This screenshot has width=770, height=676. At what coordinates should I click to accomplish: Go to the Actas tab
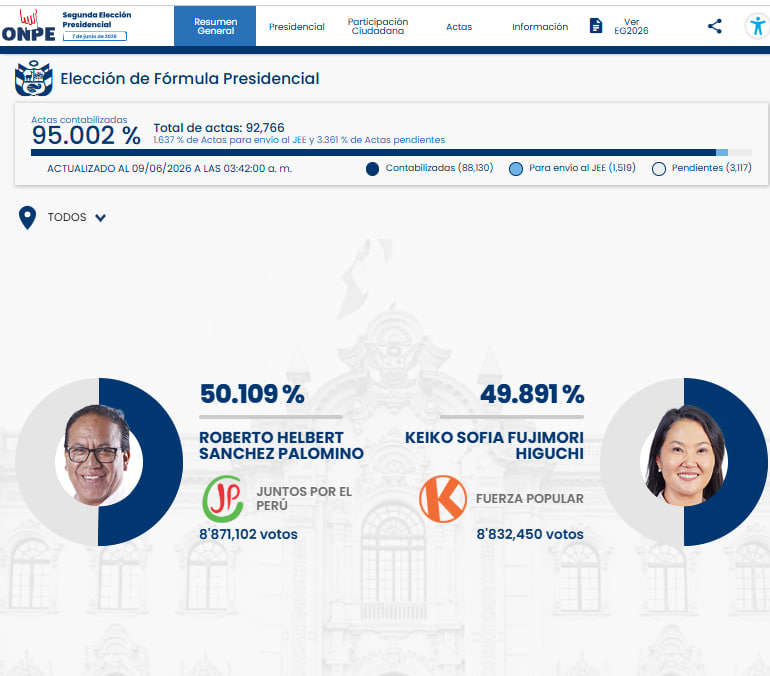459,27
